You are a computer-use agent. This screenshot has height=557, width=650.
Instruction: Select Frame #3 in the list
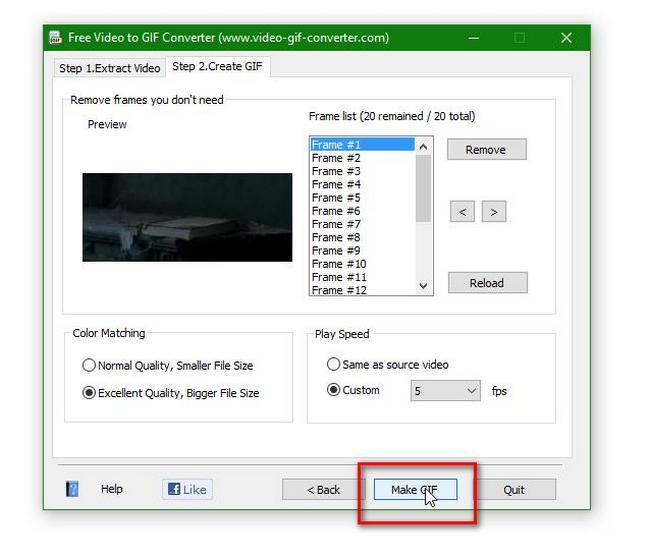click(363, 171)
